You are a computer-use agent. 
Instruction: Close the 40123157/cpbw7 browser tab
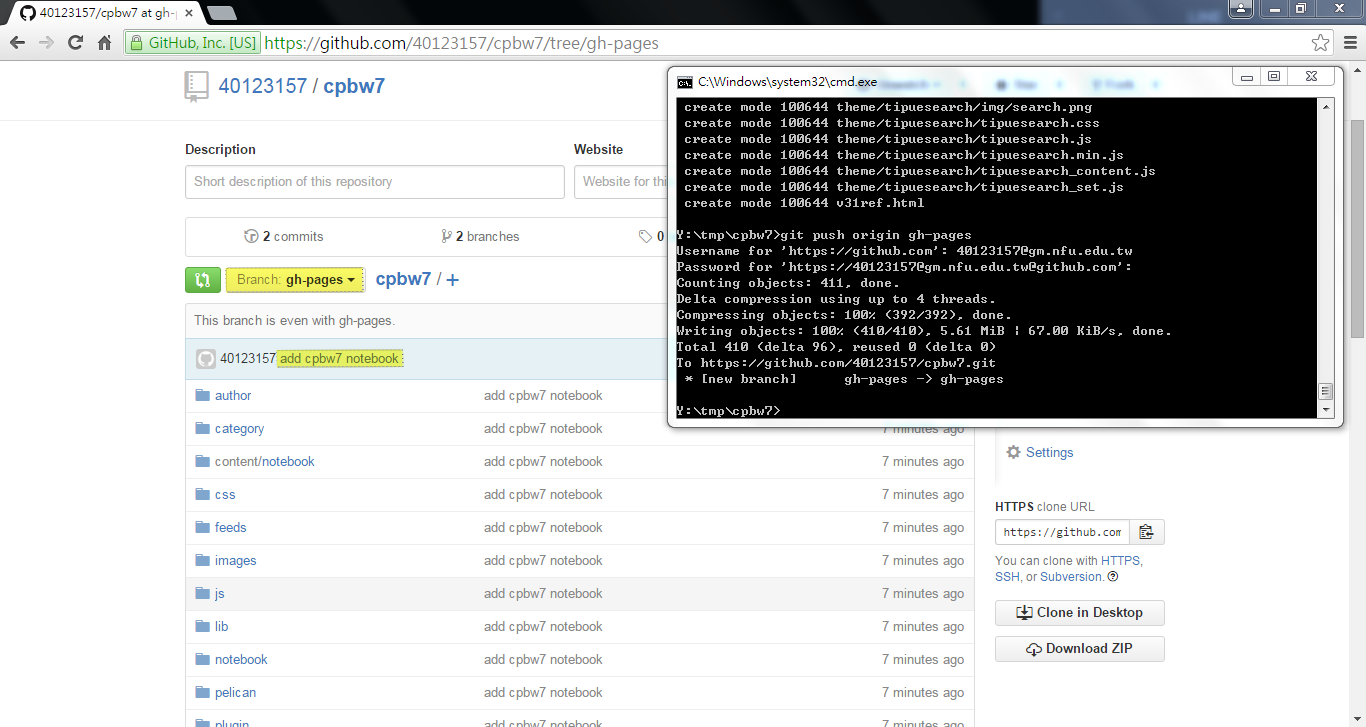[189, 13]
